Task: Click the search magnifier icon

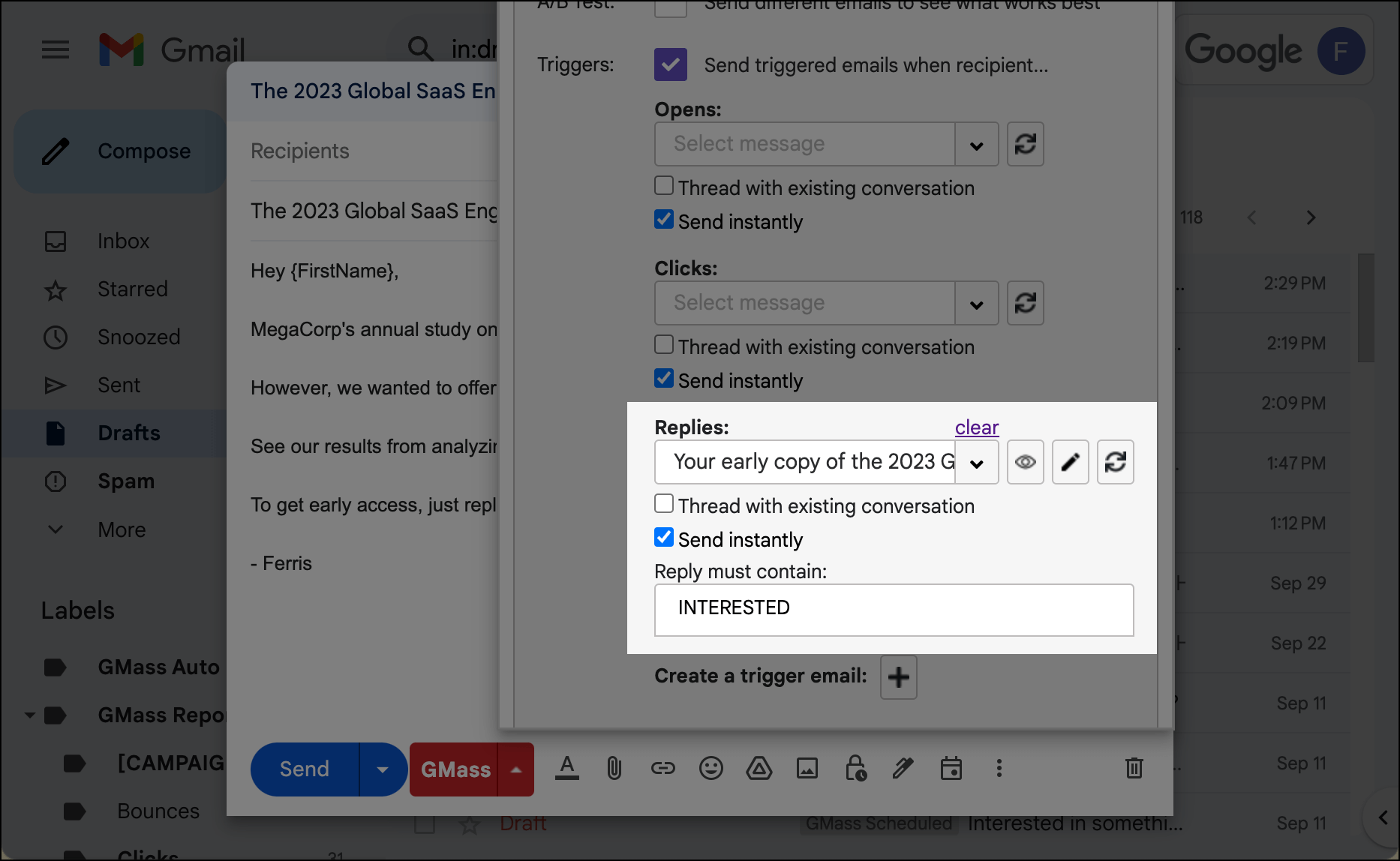Action: (x=420, y=49)
